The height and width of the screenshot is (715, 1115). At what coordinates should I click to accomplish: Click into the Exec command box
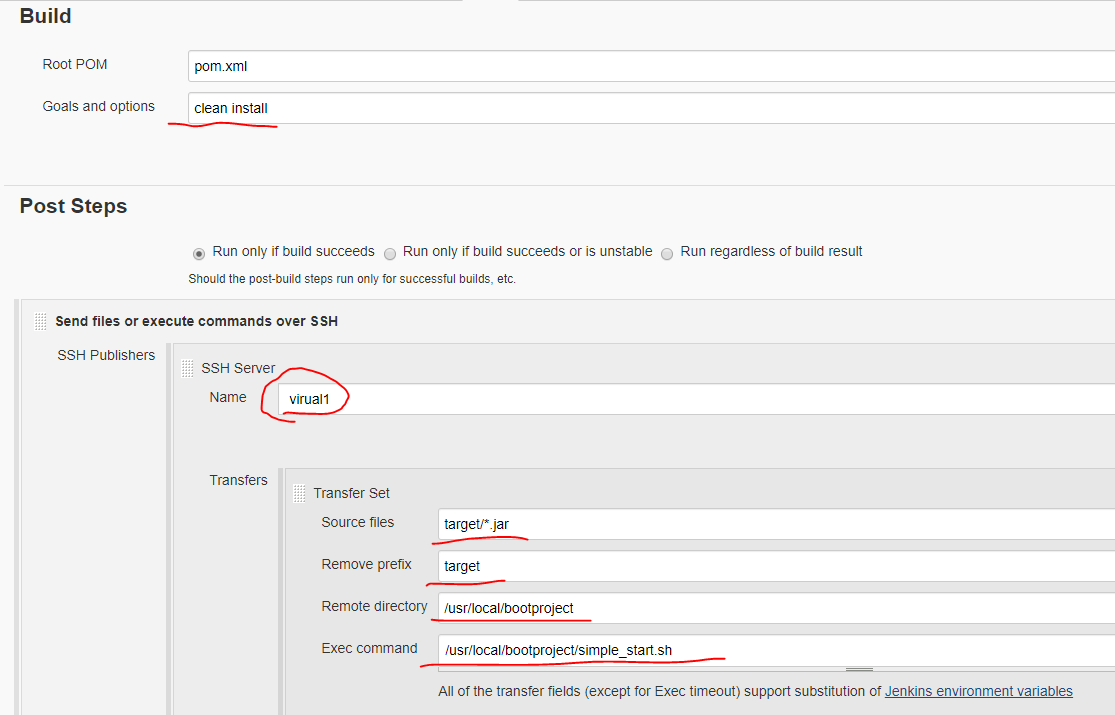pyautogui.click(x=775, y=650)
